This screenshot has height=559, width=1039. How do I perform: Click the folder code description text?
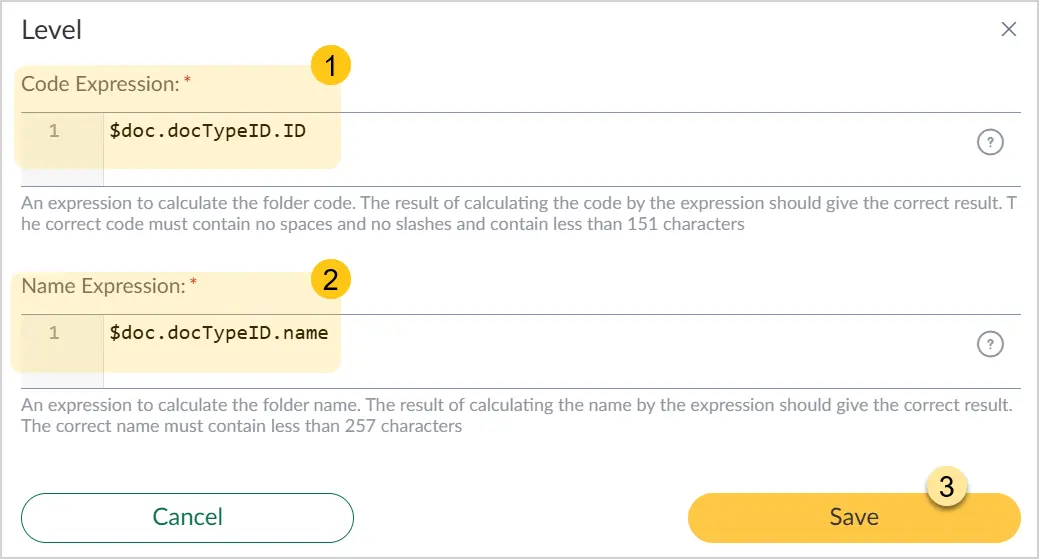519,213
